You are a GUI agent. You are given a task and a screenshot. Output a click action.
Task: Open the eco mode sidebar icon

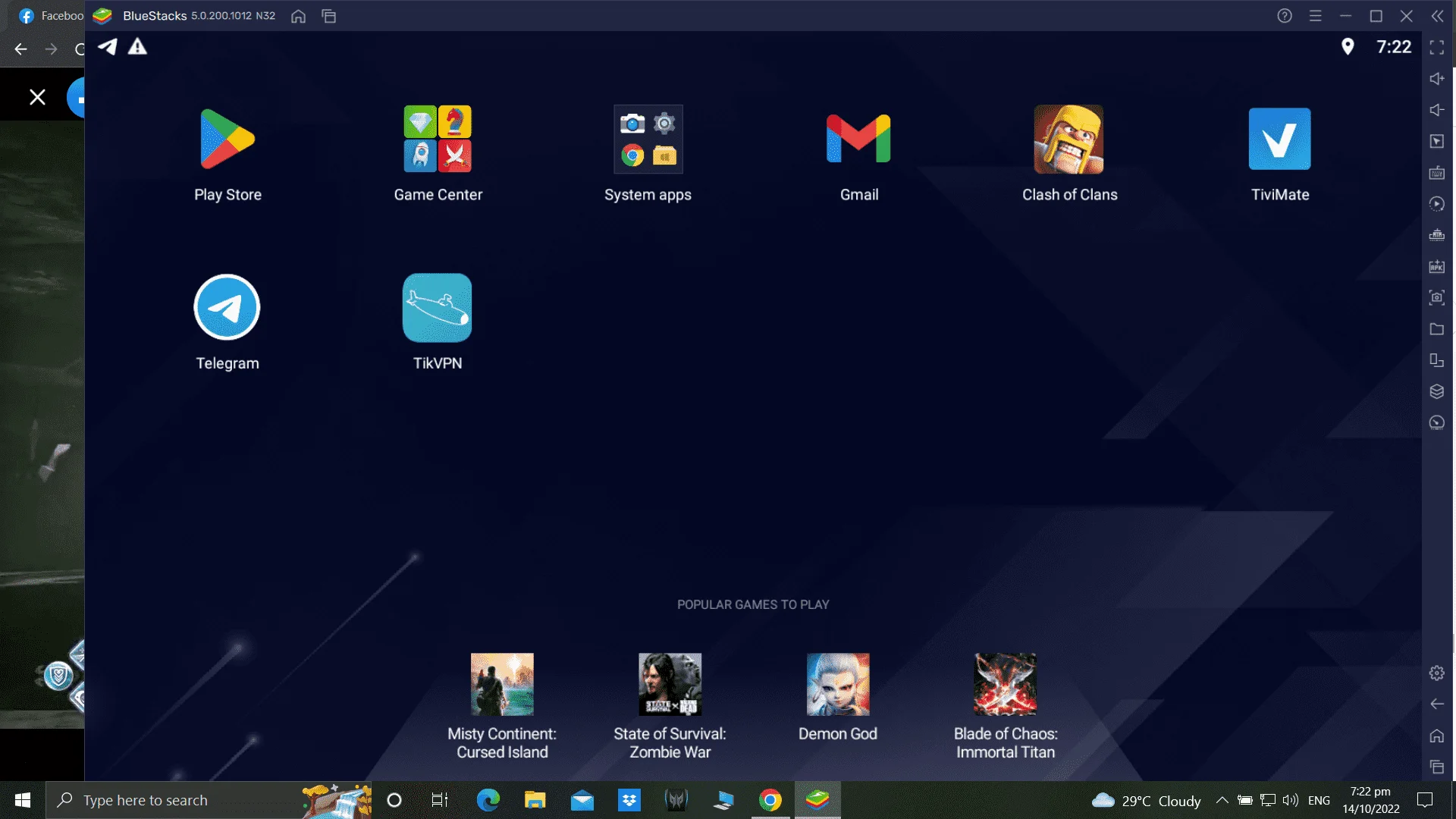coord(1437,423)
